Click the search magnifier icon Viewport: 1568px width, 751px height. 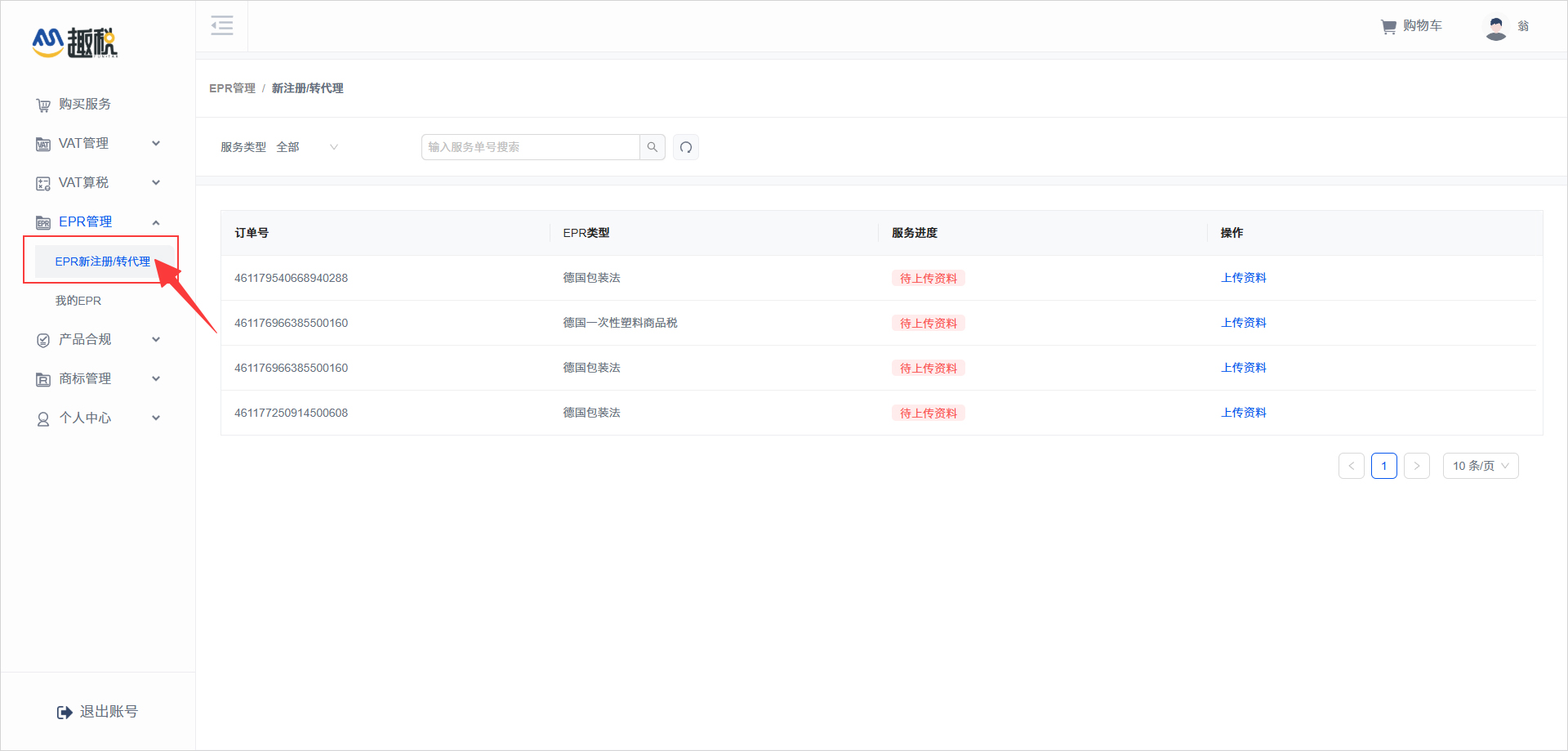point(652,147)
